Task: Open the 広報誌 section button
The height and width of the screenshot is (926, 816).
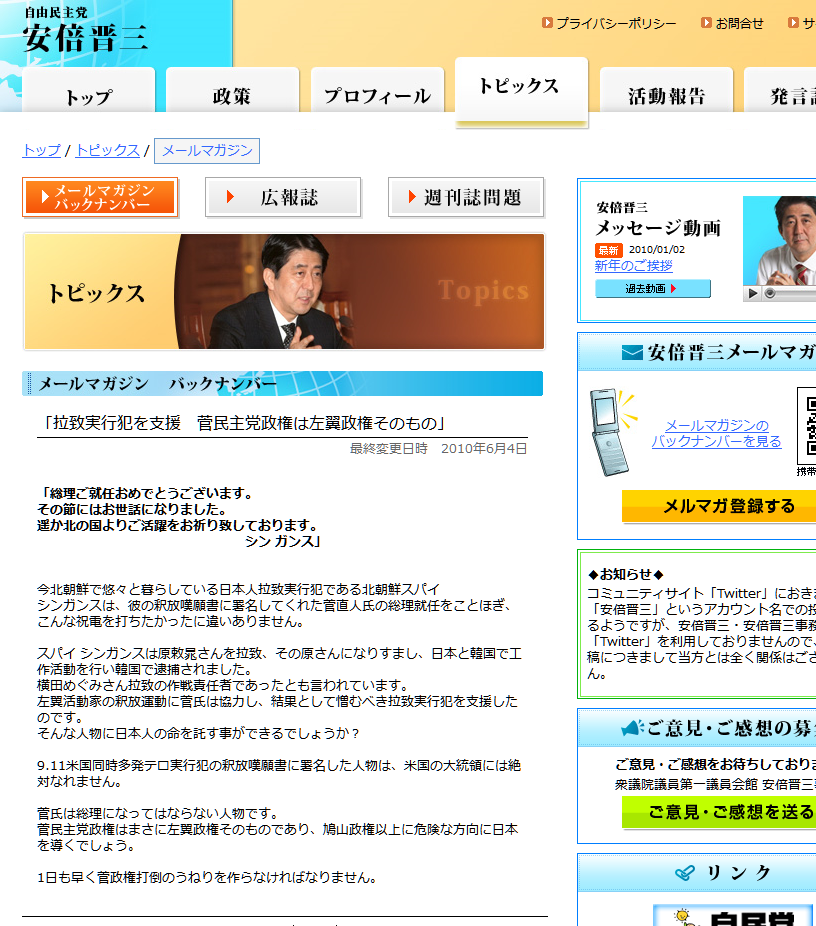Action: 283,197
